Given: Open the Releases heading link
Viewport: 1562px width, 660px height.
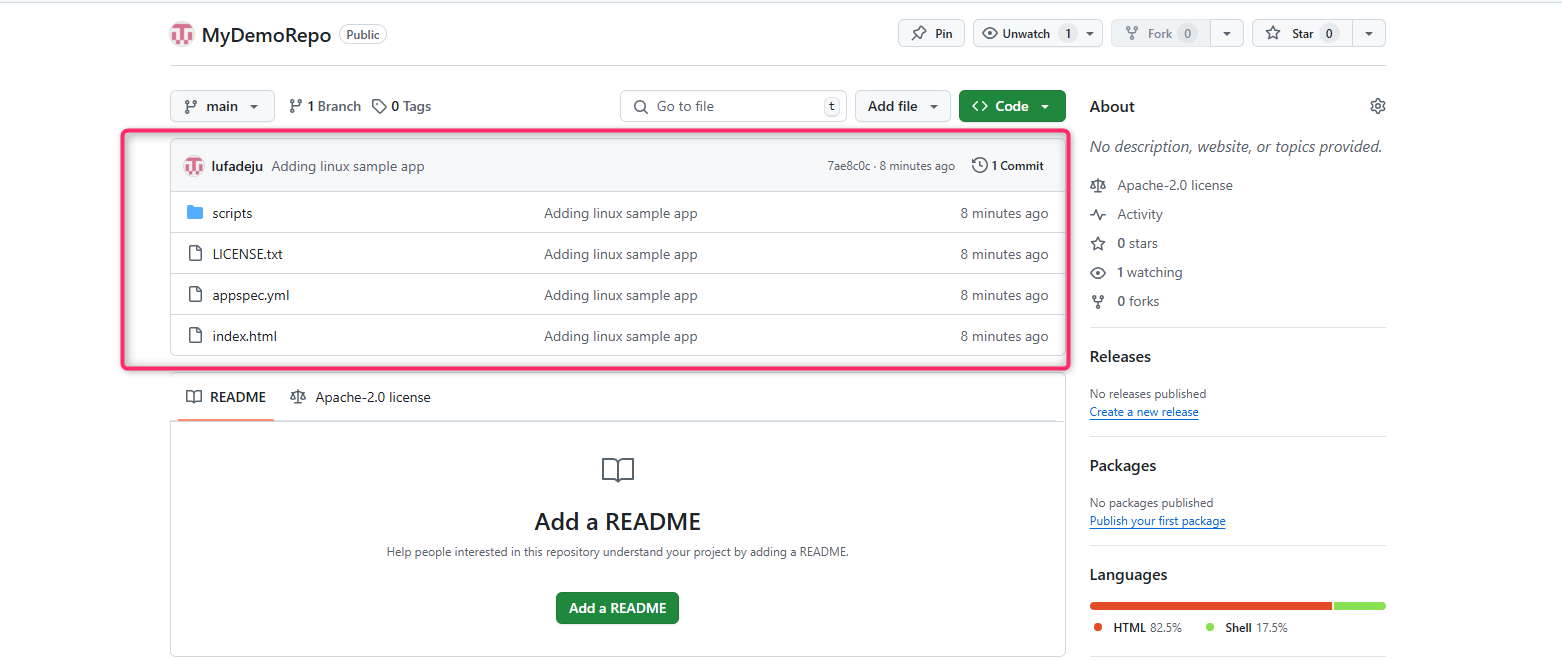Looking at the screenshot, I should click(1120, 357).
